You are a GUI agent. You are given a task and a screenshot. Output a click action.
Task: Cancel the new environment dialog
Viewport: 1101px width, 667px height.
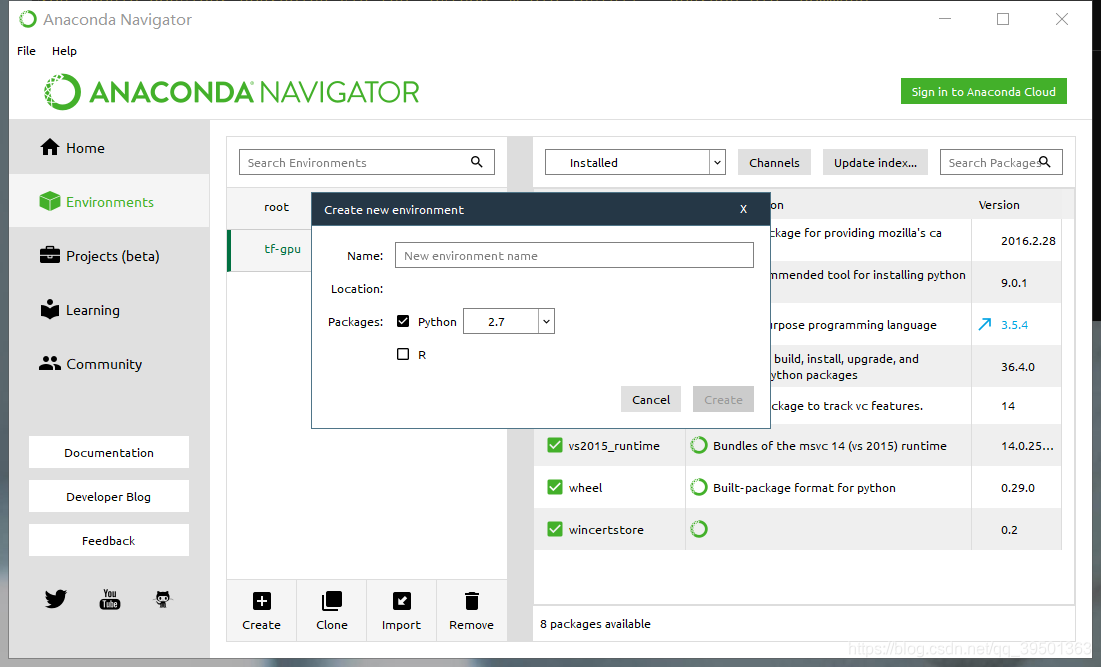(650, 398)
